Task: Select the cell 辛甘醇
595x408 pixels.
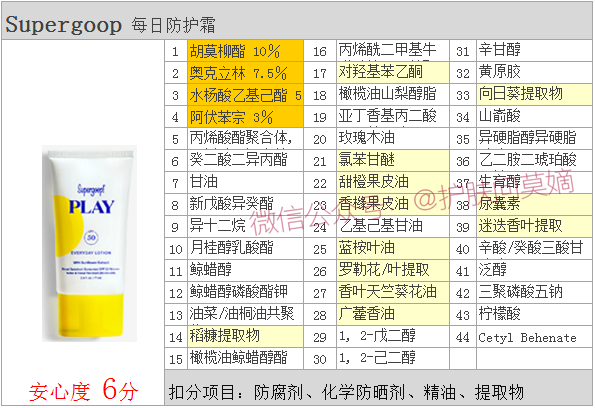Action: 534,51
